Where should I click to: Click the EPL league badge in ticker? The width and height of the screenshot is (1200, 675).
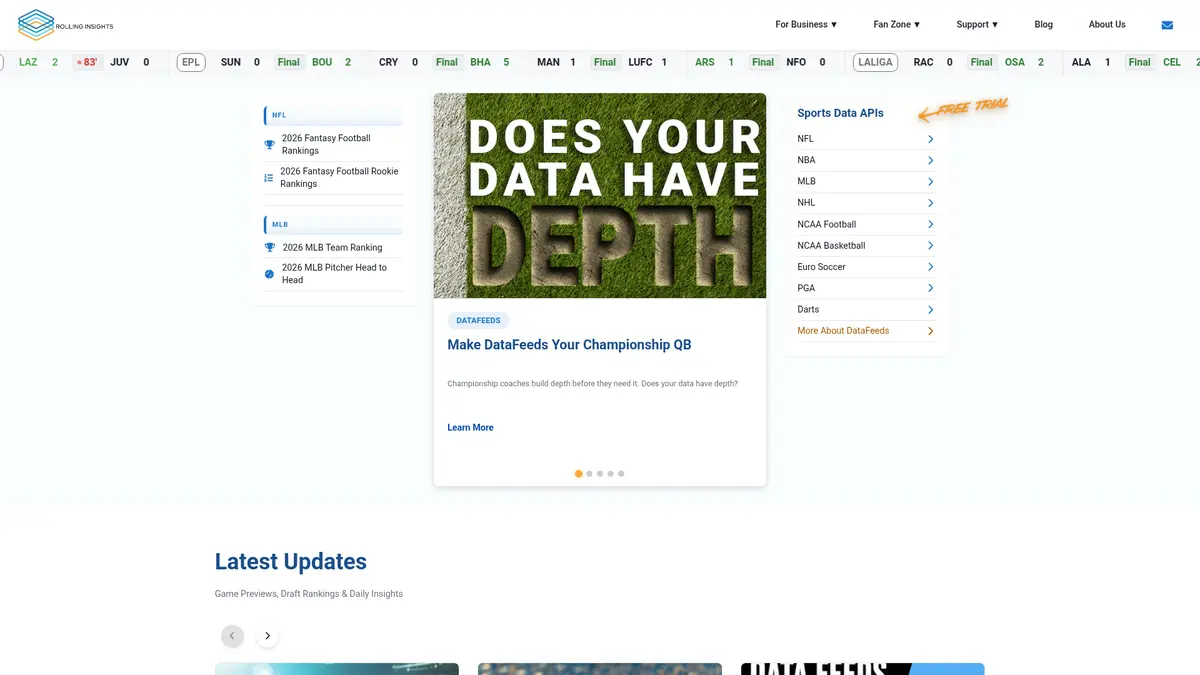click(191, 62)
